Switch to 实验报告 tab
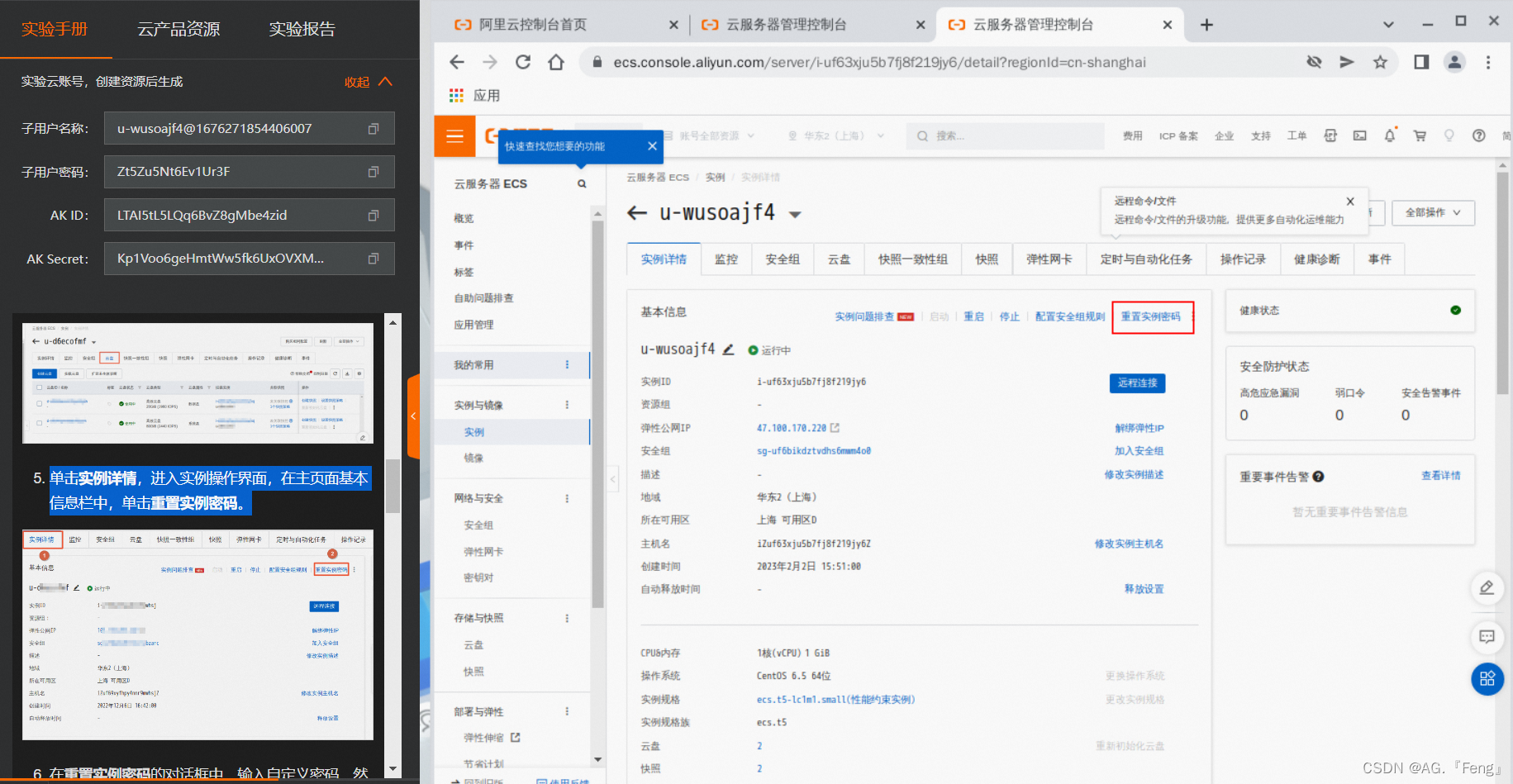 tap(302, 29)
